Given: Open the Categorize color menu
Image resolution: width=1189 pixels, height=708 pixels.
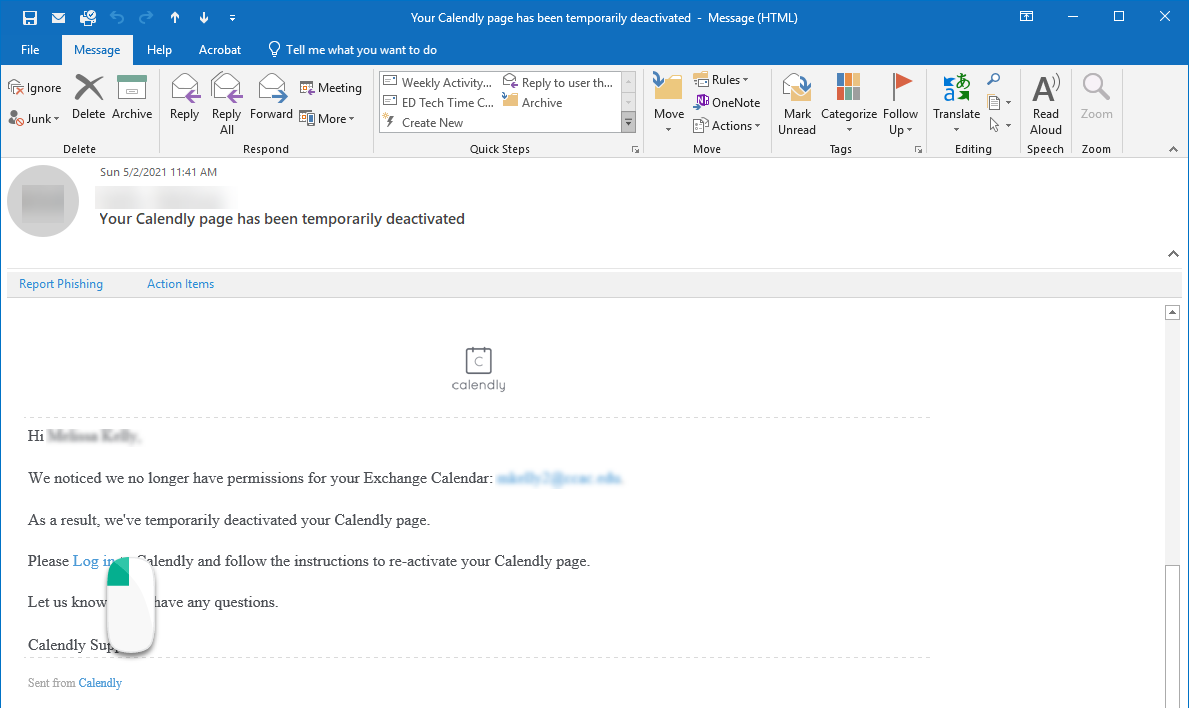Looking at the screenshot, I should (849, 105).
